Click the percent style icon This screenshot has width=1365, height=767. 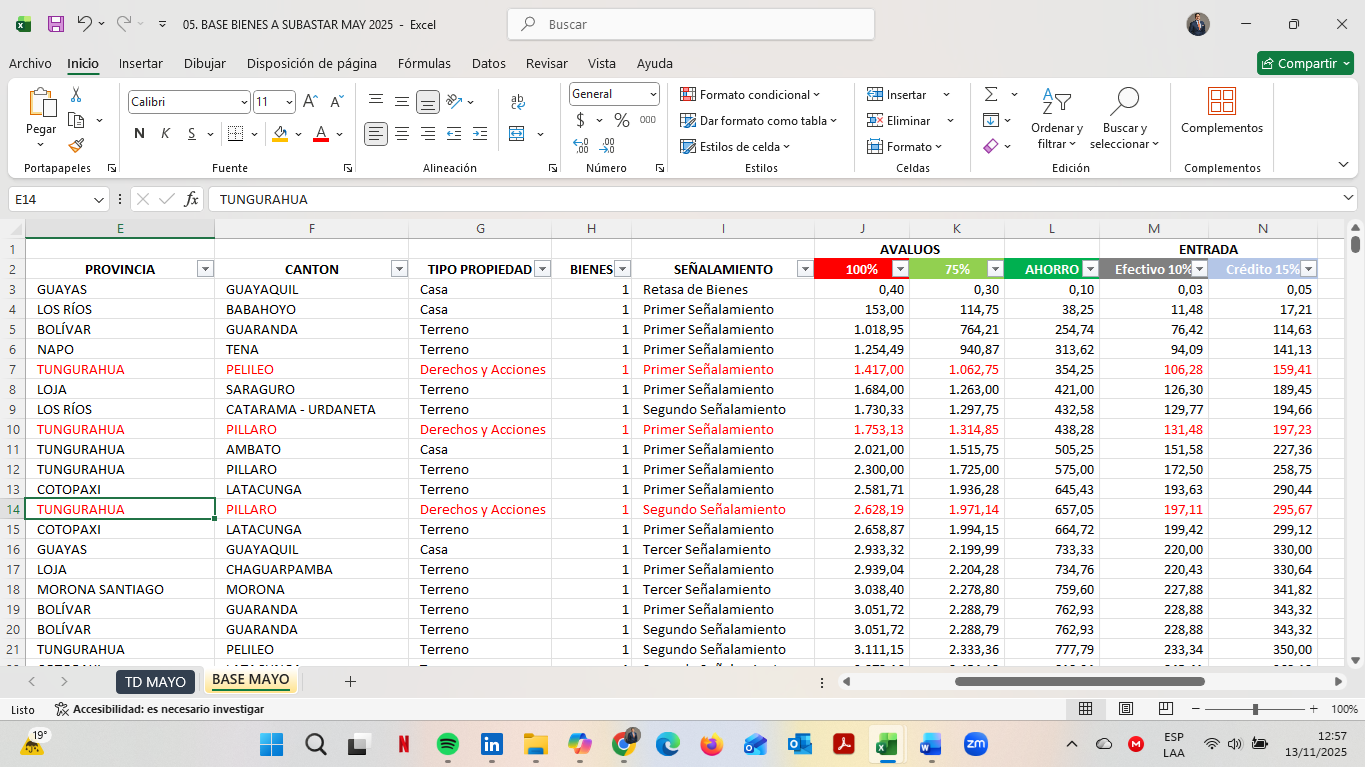pos(622,120)
